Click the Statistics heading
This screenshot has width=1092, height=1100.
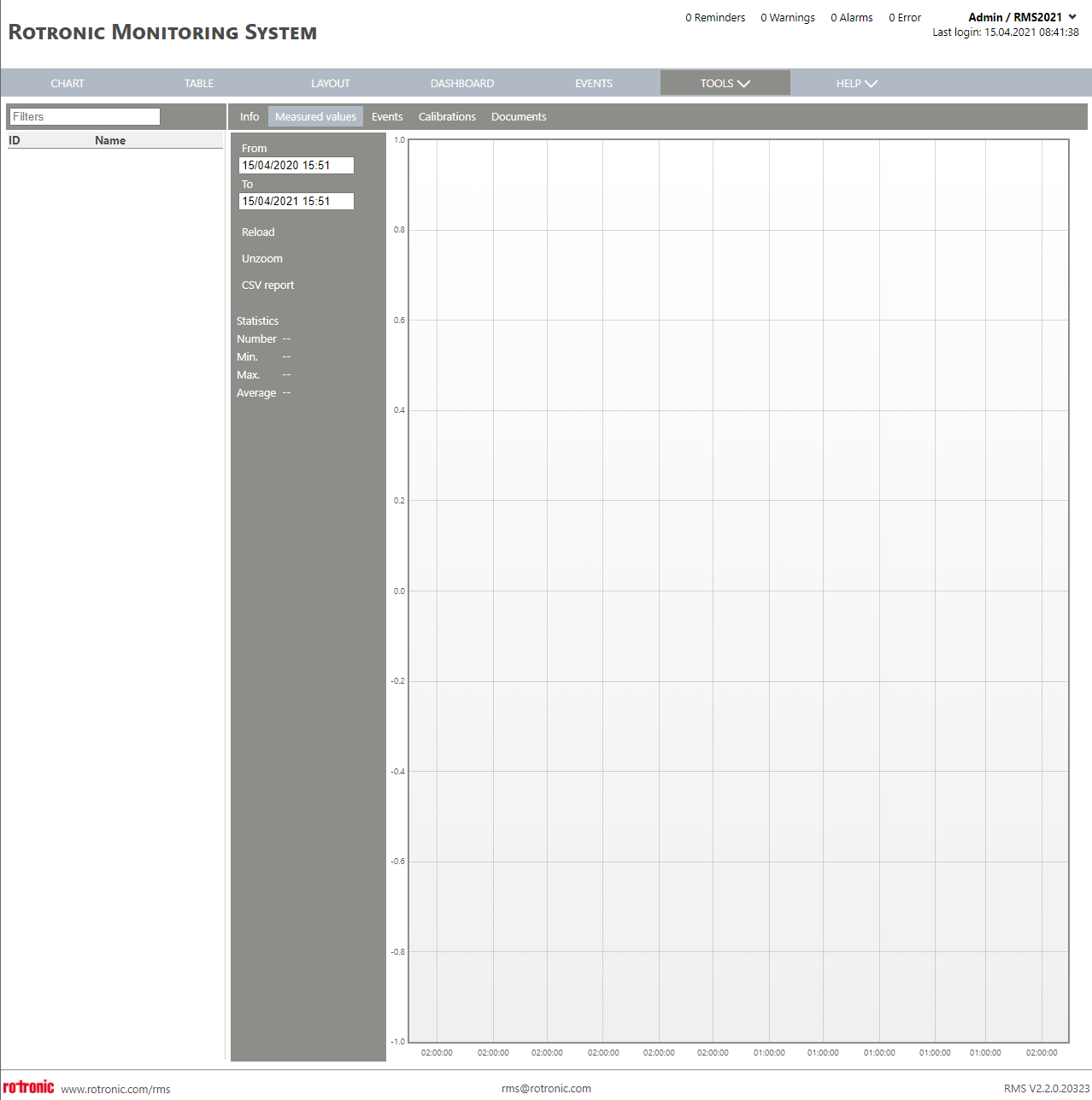coord(257,321)
